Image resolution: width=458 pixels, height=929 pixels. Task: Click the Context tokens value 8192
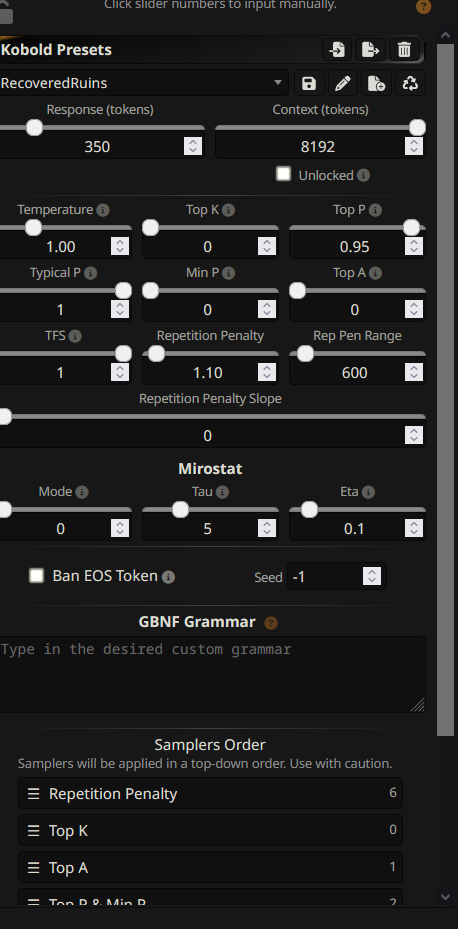(x=318, y=146)
